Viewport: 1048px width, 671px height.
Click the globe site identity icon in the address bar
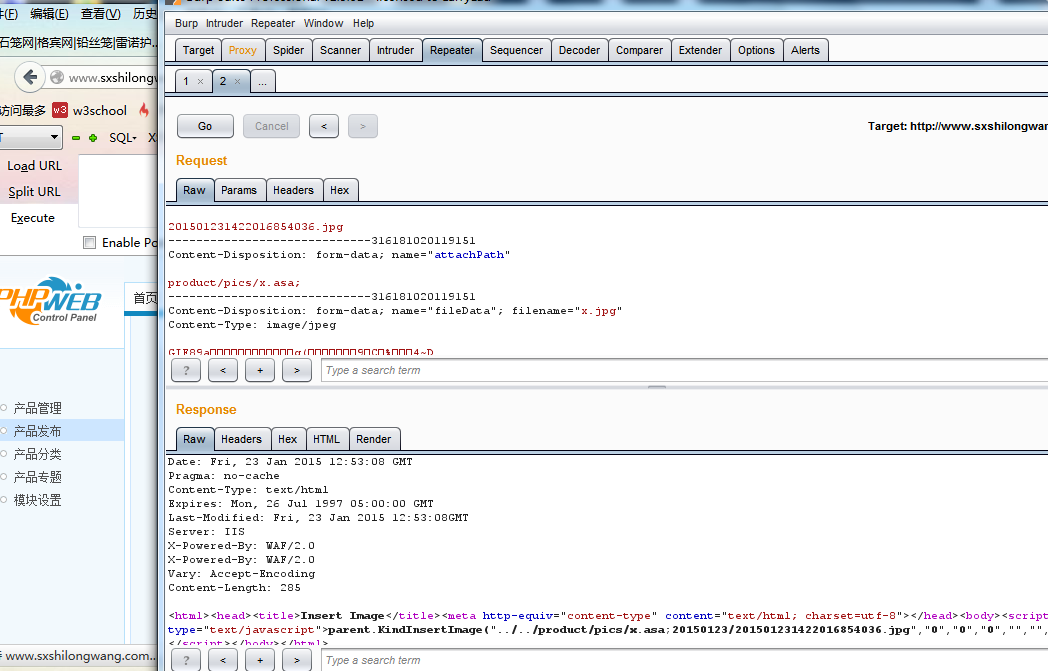click(57, 78)
